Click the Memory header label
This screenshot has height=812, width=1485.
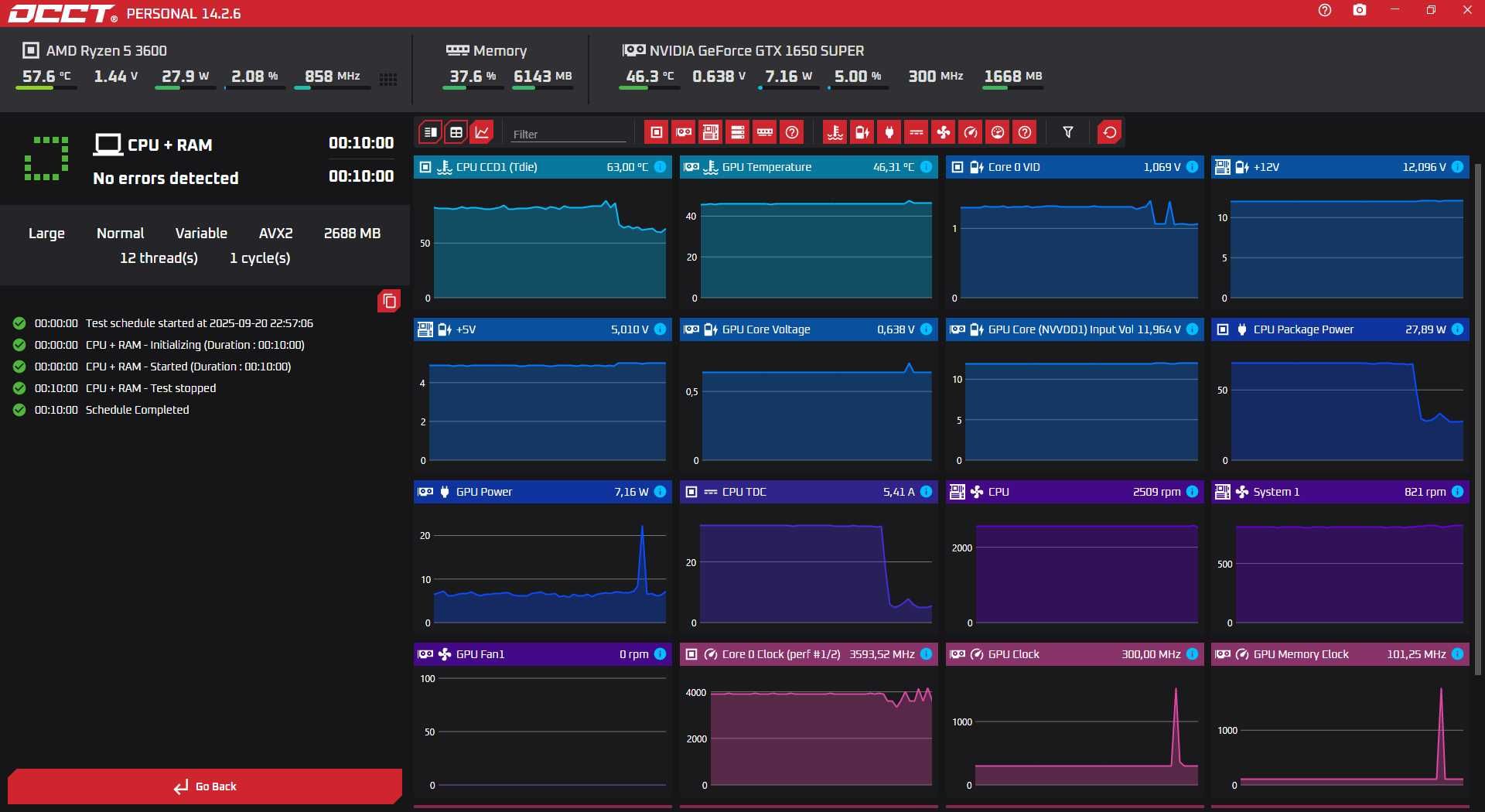pyautogui.click(x=486, y=50)
